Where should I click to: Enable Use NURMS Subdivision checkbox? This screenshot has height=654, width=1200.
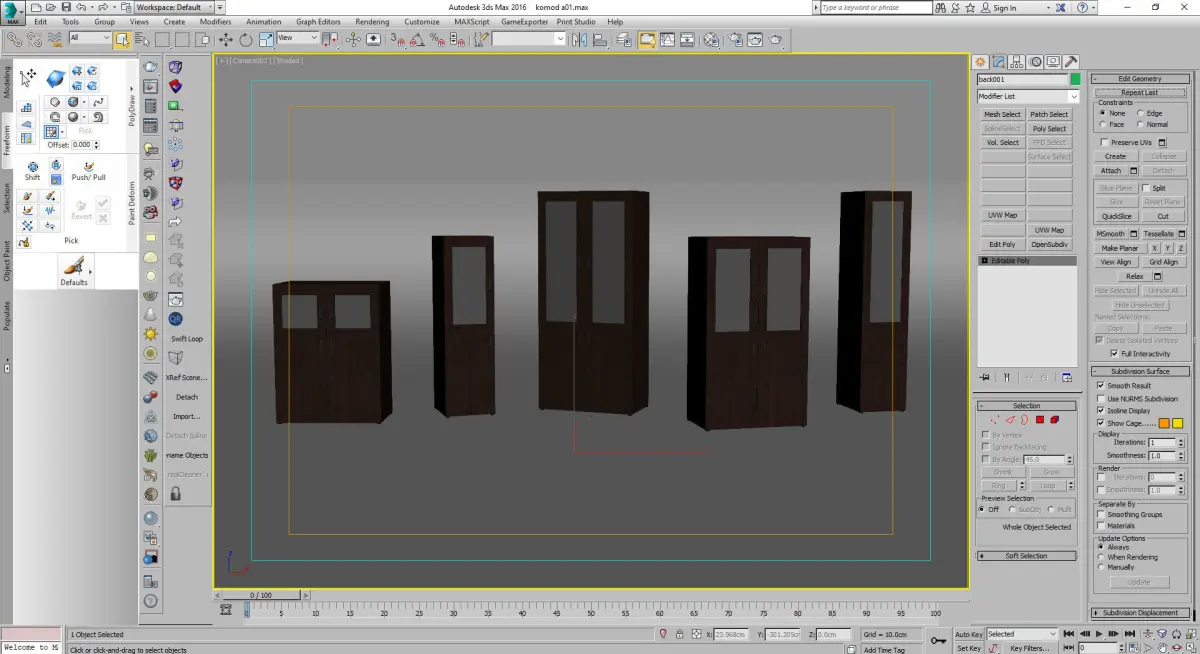click(x=1101, y=398)
